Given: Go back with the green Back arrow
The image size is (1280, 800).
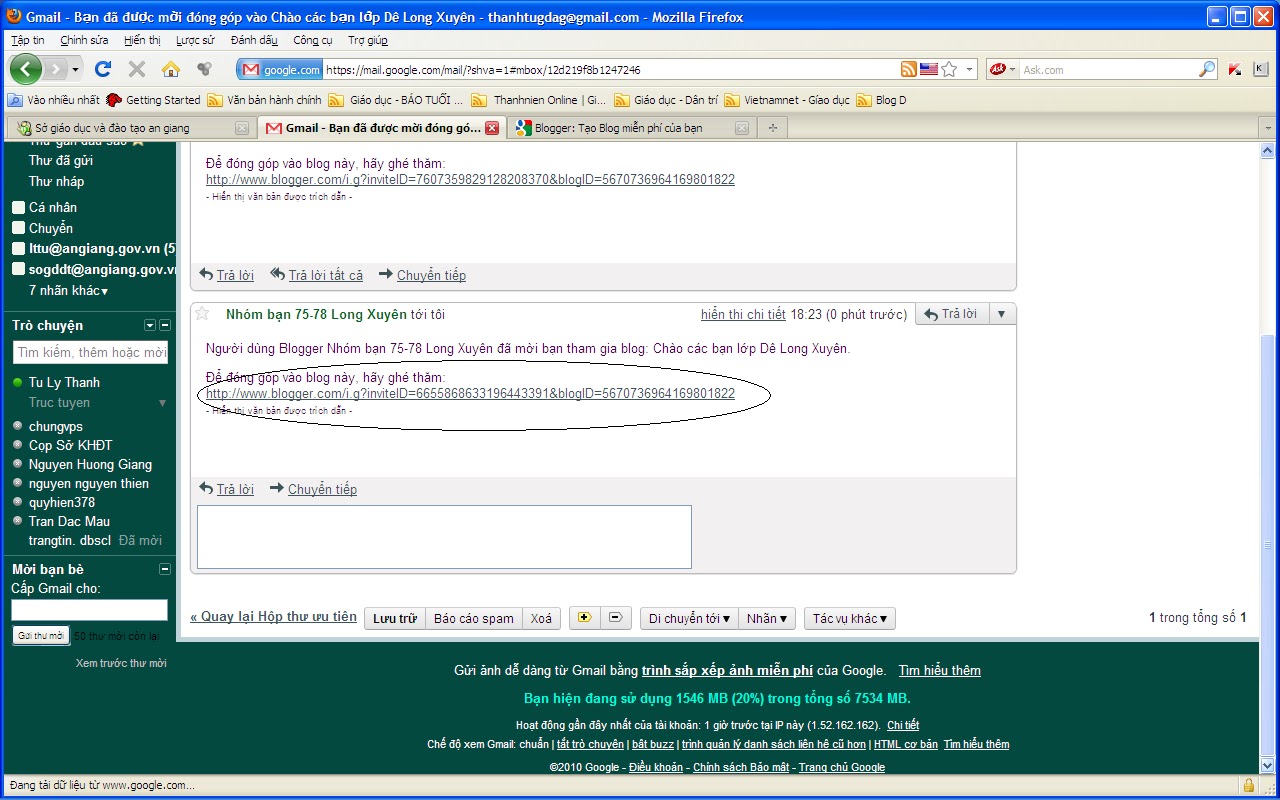Looking at the screenshot, I should 26,69.
